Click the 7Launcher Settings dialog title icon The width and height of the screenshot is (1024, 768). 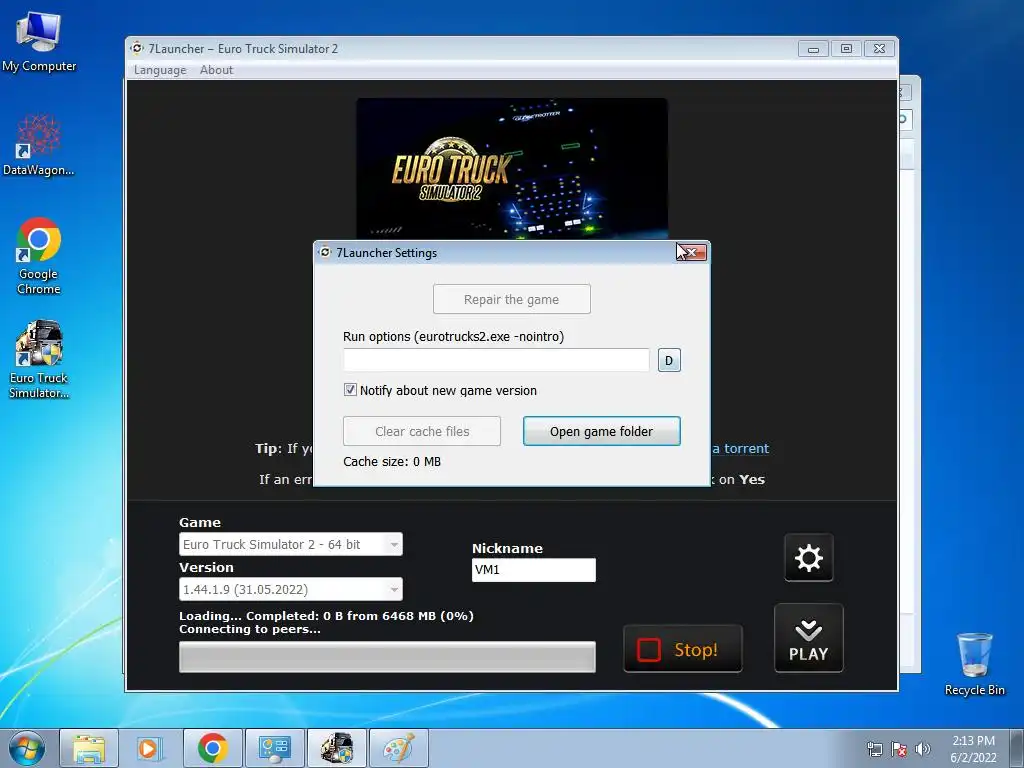(x=325, y=252)
